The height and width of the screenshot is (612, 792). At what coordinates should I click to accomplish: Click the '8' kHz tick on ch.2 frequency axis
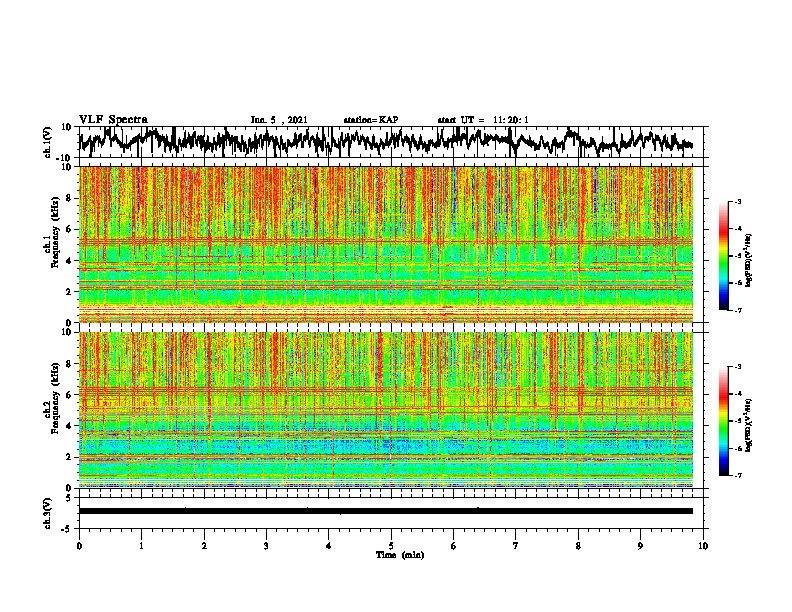[x=69, y=364]
